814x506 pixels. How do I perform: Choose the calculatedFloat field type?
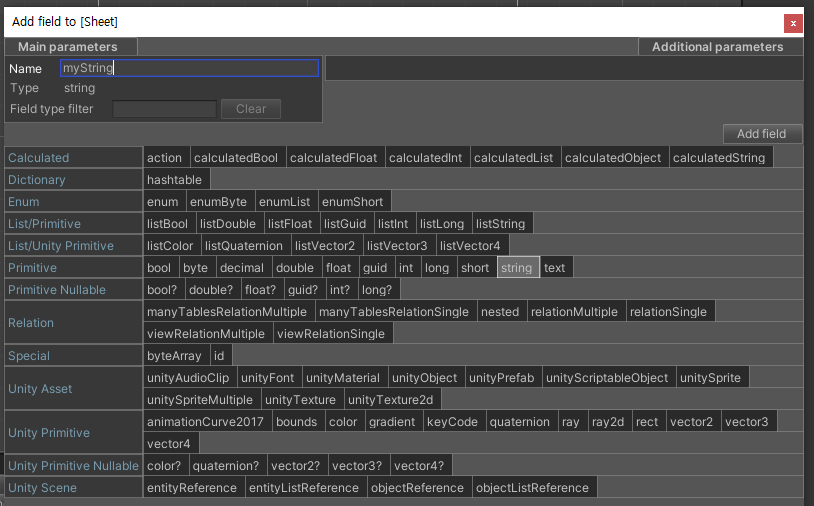334,158
